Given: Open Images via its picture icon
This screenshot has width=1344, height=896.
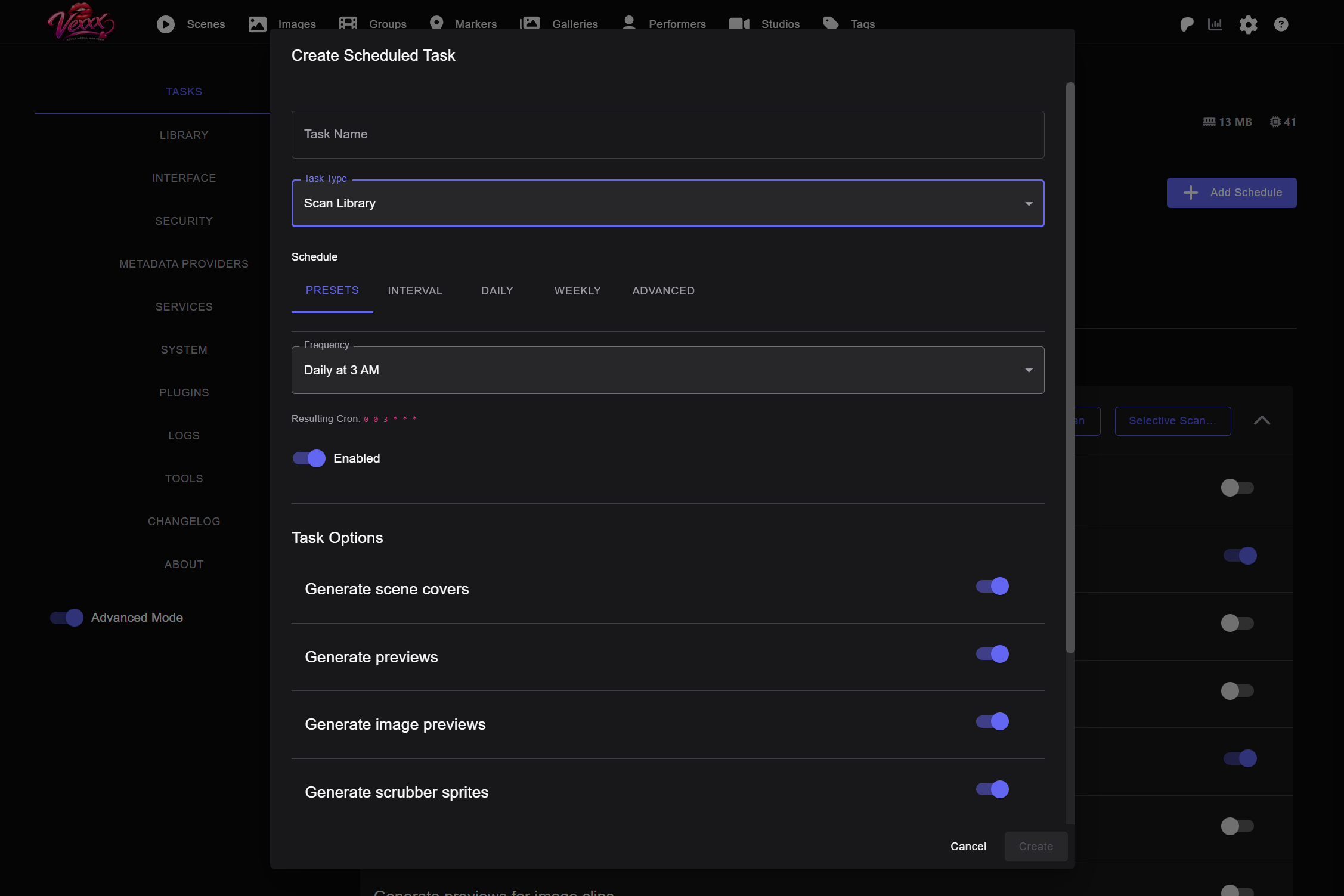Looking at the screenshot, I should pos(257,24).
